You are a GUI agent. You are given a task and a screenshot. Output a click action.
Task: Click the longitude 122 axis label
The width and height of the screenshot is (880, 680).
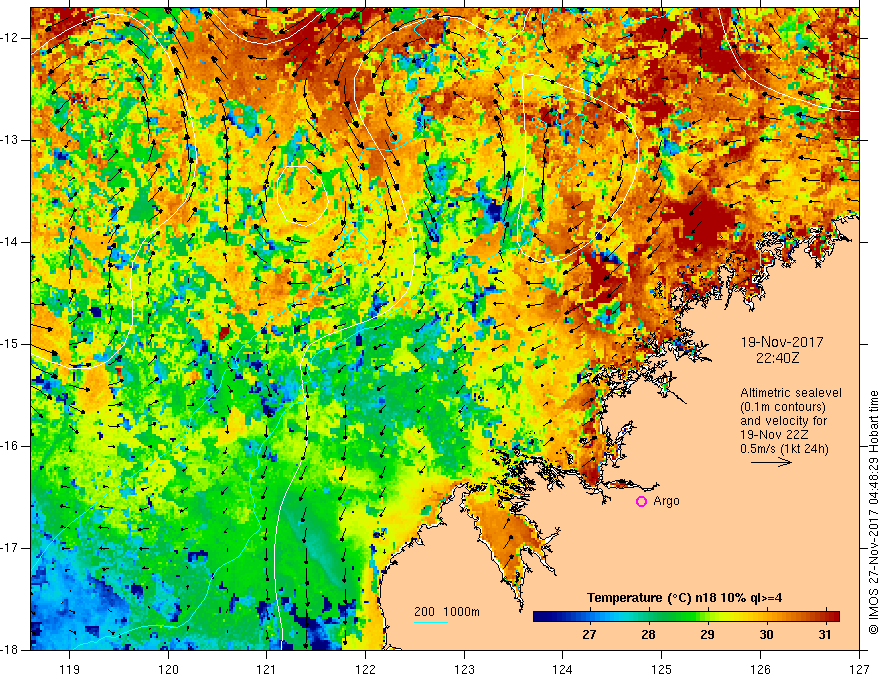pyautogui.click(x=365, y=669)
